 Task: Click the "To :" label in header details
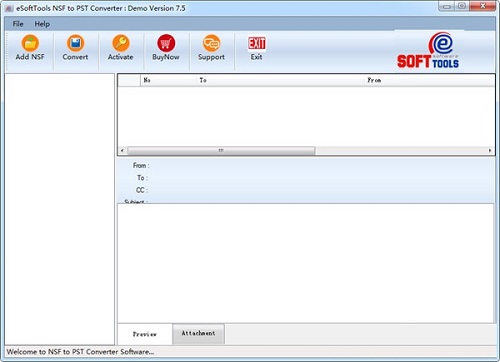142,178
